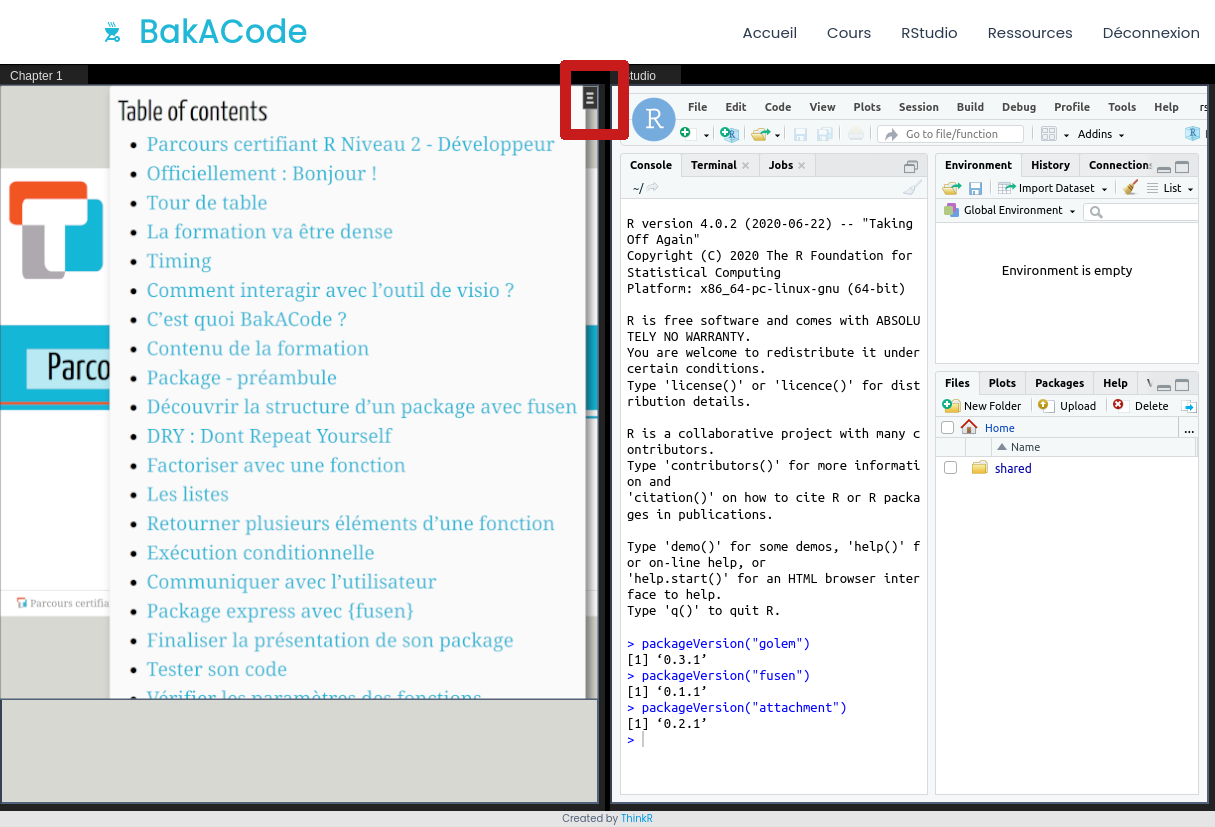The height and width of the screenshot is (827, 1215).
Task: Open the workspace panes dropdown arrow
Action: coord(1066,135)
